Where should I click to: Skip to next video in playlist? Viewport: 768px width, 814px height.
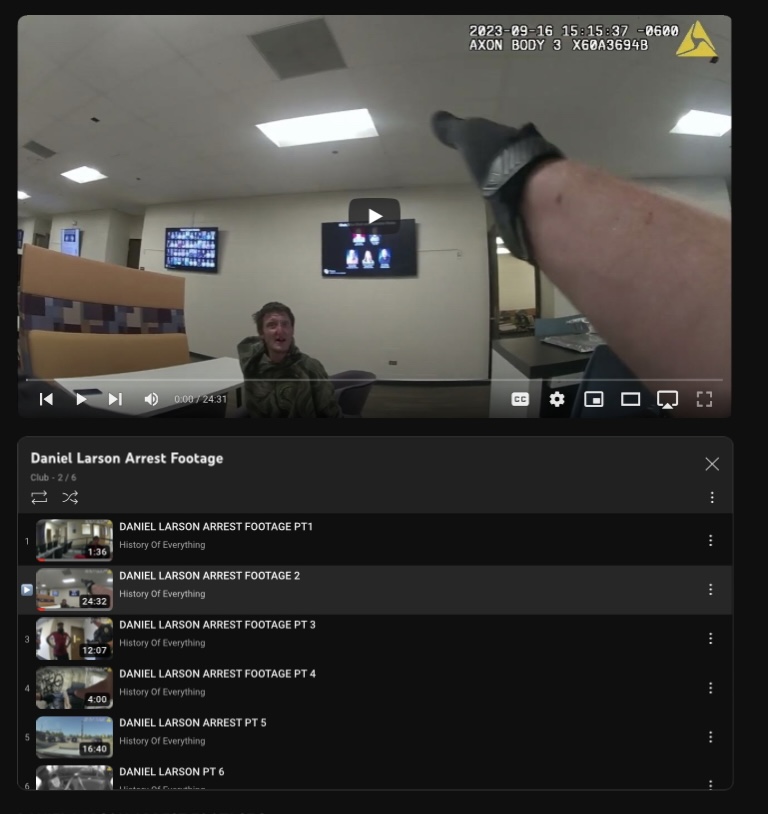click(115, 399)
